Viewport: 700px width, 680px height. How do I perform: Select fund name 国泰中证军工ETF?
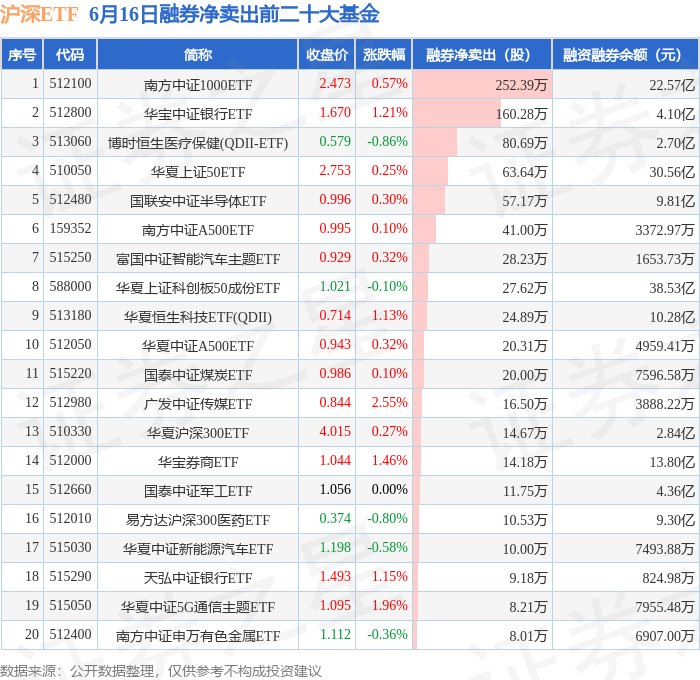pos(198,491)
